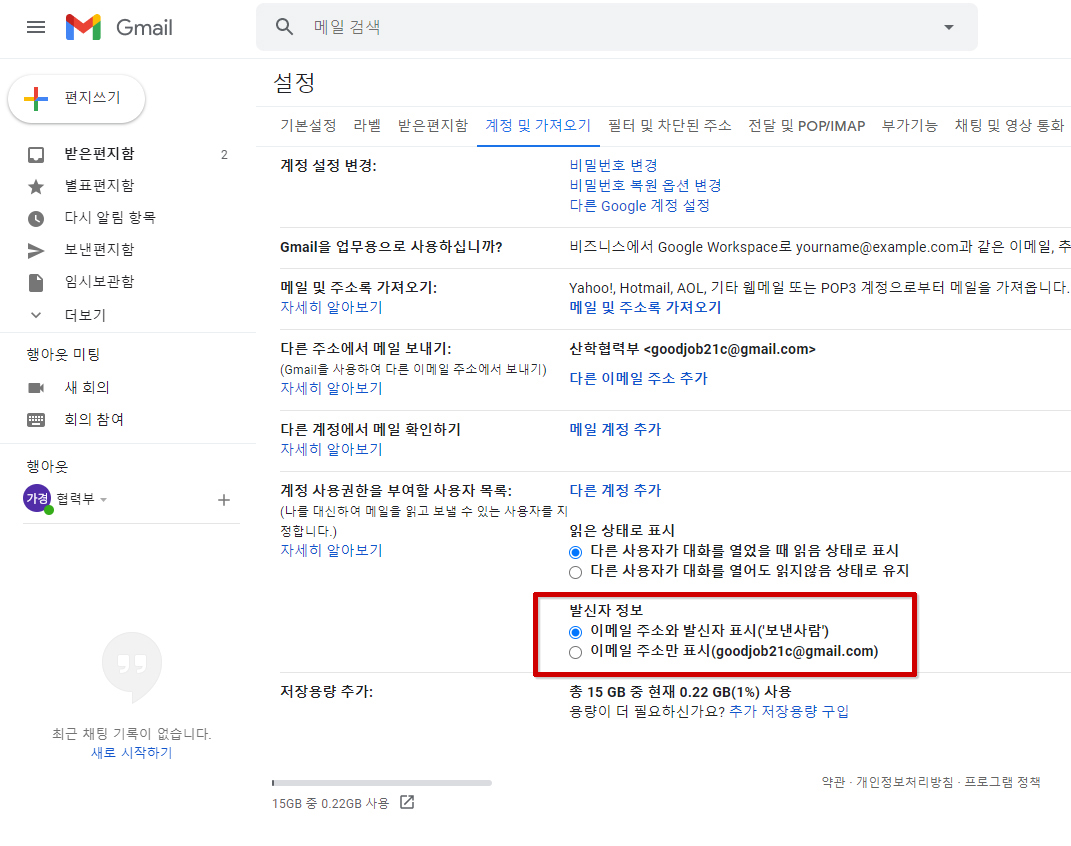This screenshot has width=1071, height=846.
Task: Click 다른 계정 추가 link
Action: (x=615, y=490)
